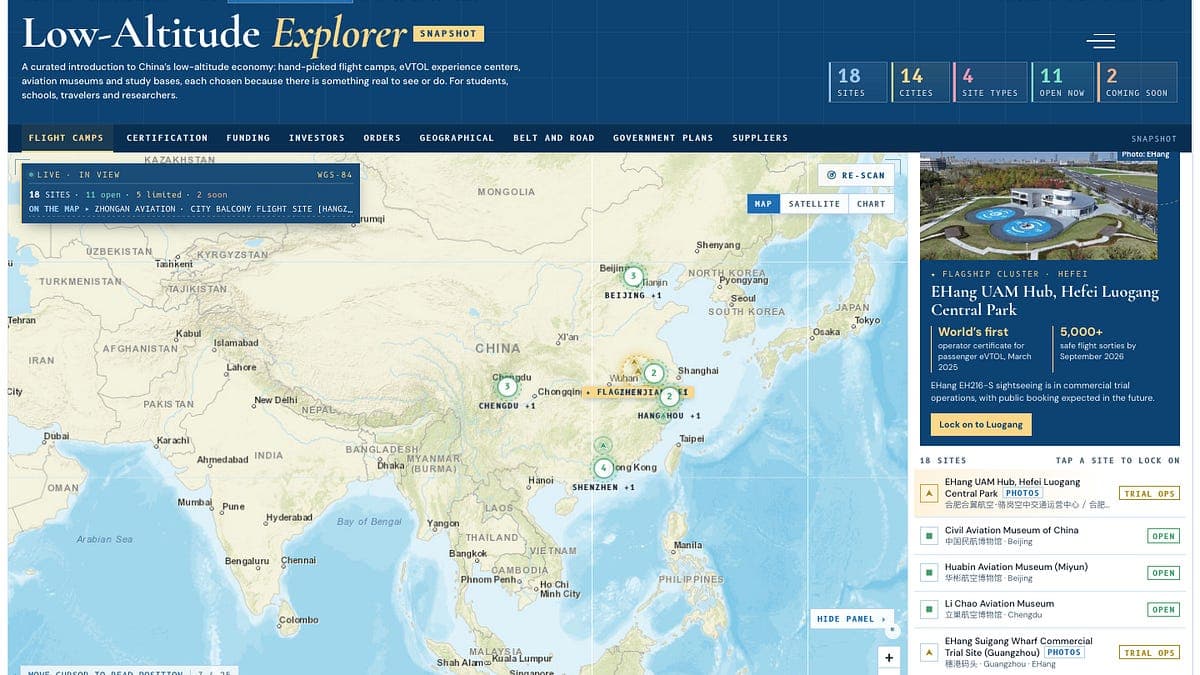Click small round button below Hide Panel
Image resolution: width=1200 pixels, height=675 pixels.
[892, 631]
